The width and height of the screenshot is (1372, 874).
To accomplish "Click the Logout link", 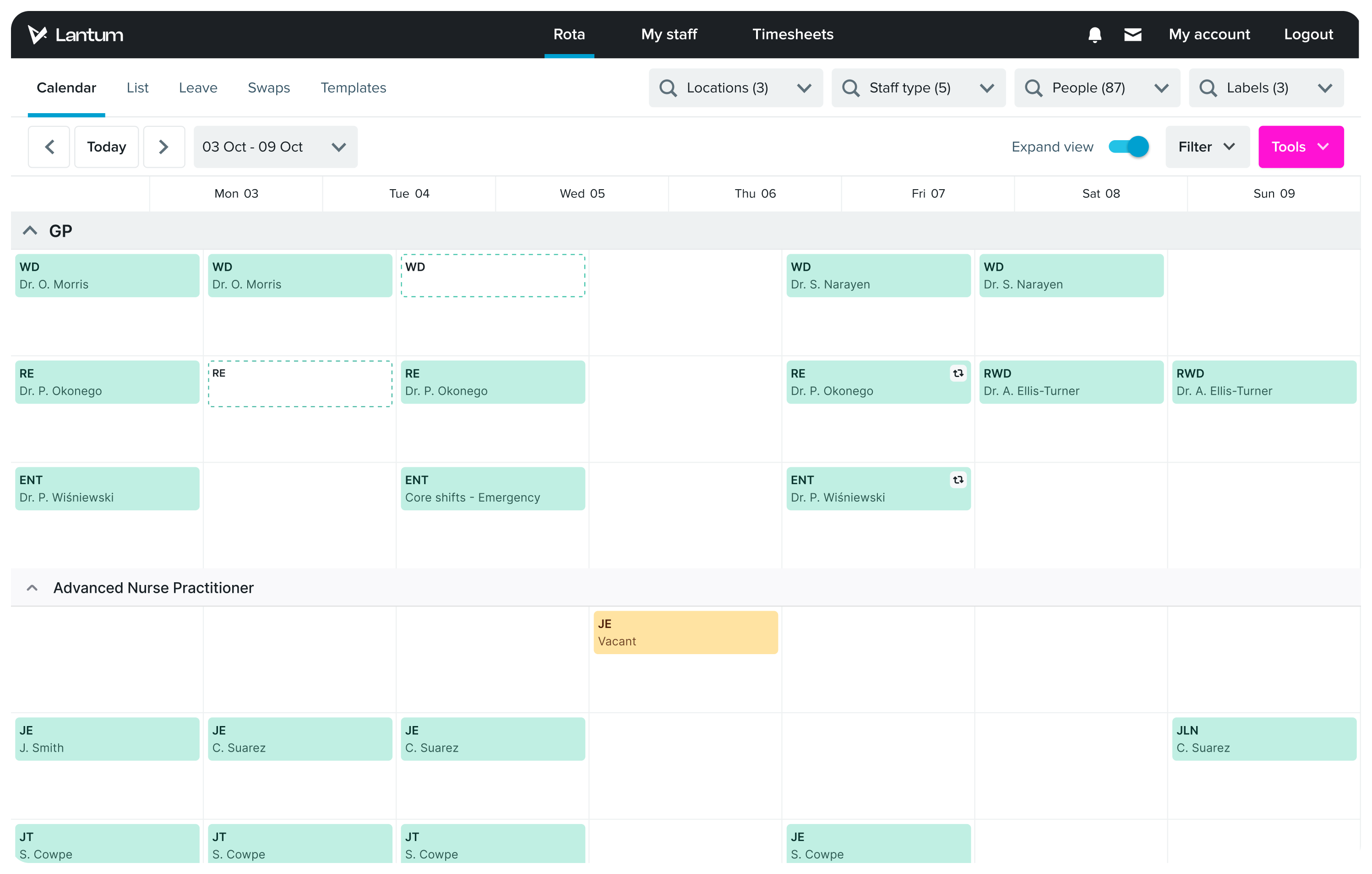I will coord(1308,35).
